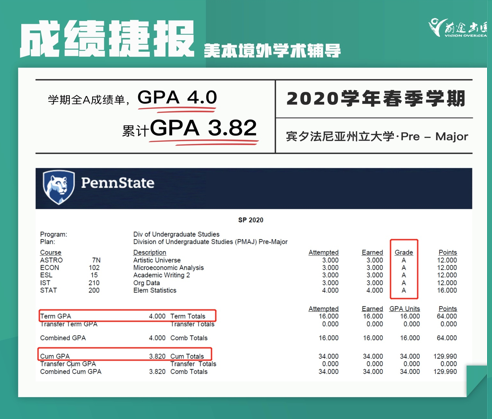The height and width of the screenshot is (419, 492).
Task: Click the Points header above course rows
Action: click(447, 252)
